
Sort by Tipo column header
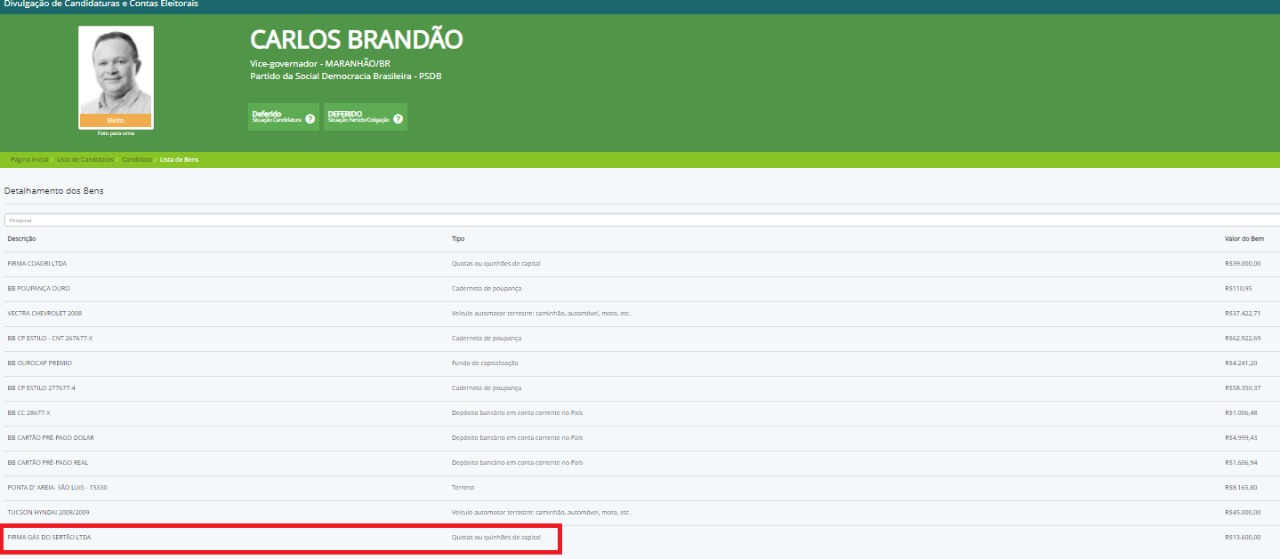pos(458,239)
